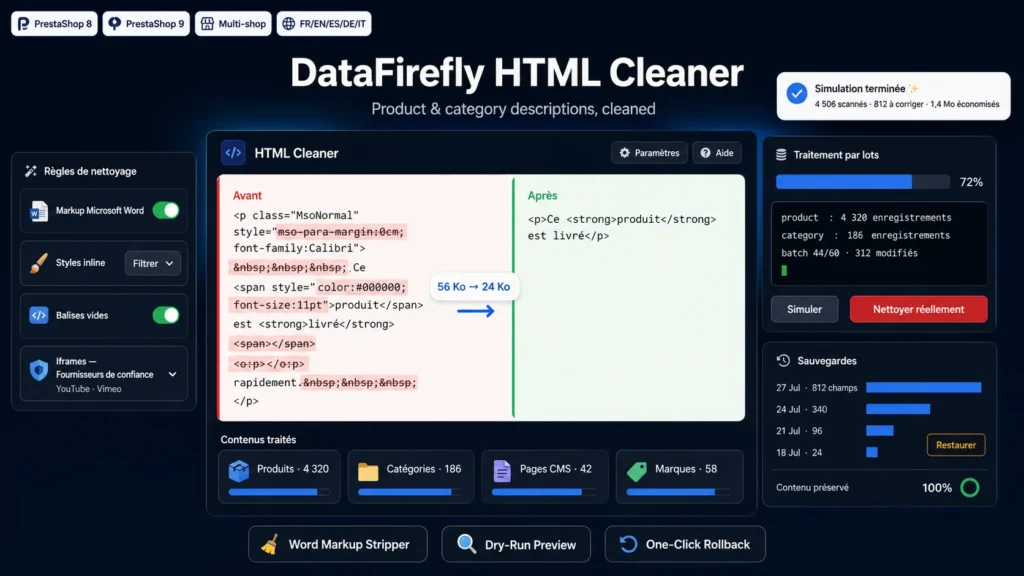1024x576 pixels.
Task: Click the paintbrush icon for Styles inline
Action: tap(39, 263)
